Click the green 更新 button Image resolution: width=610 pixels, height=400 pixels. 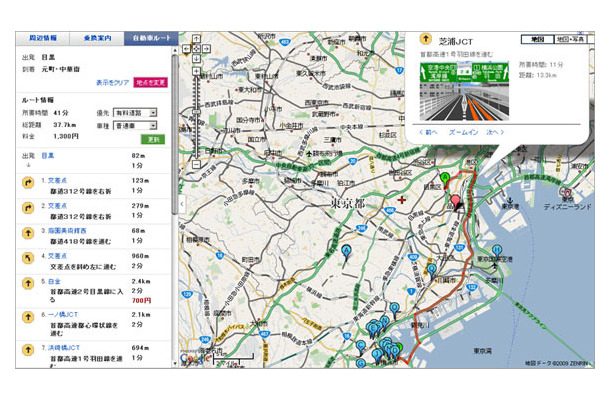153,139
